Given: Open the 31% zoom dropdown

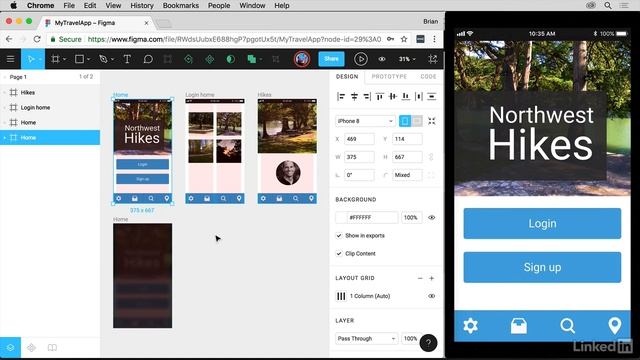Looking at the screenshot, I should [407, 59].
